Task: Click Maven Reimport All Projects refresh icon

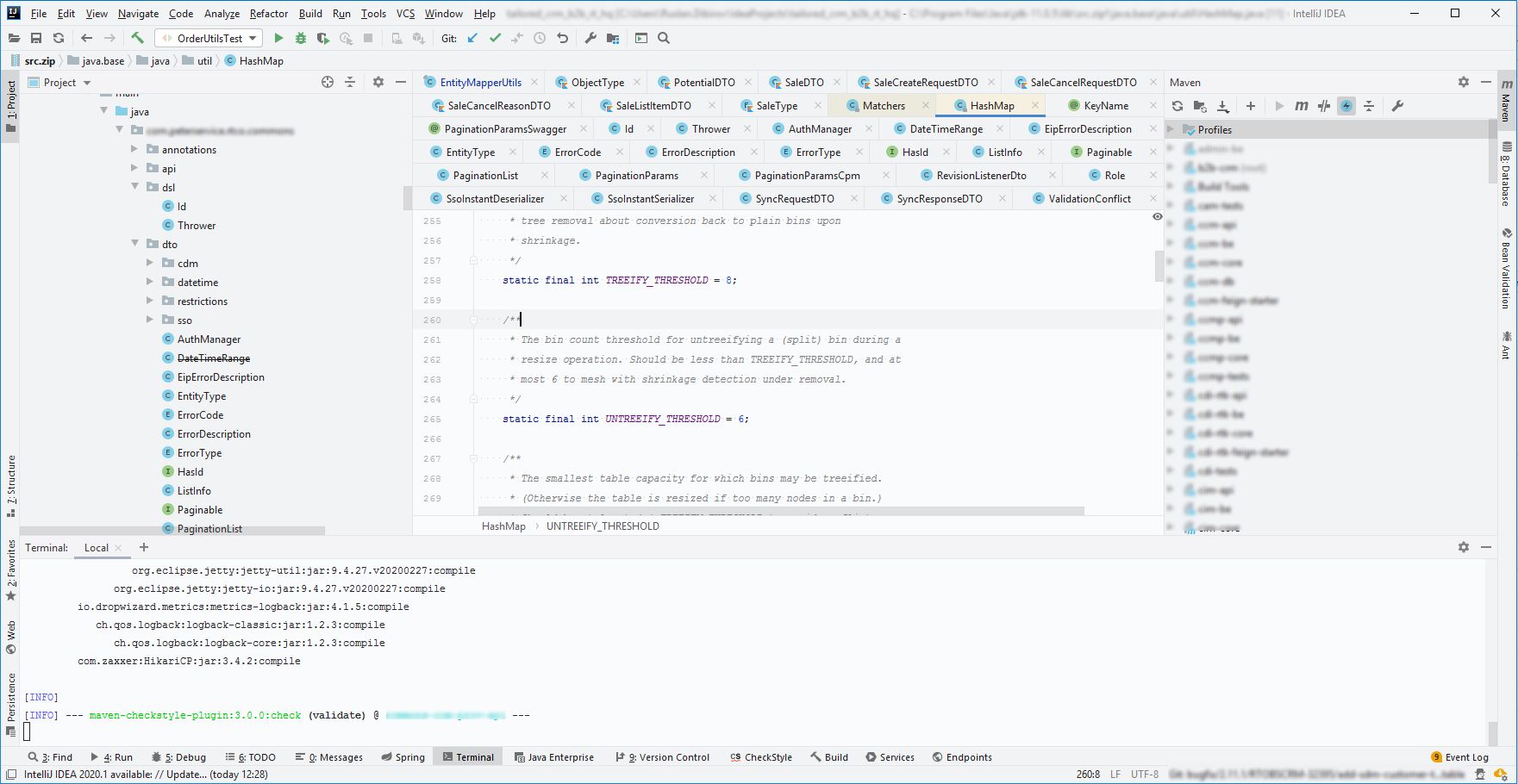Action: pyautogui.click(x=1178, y=106)
